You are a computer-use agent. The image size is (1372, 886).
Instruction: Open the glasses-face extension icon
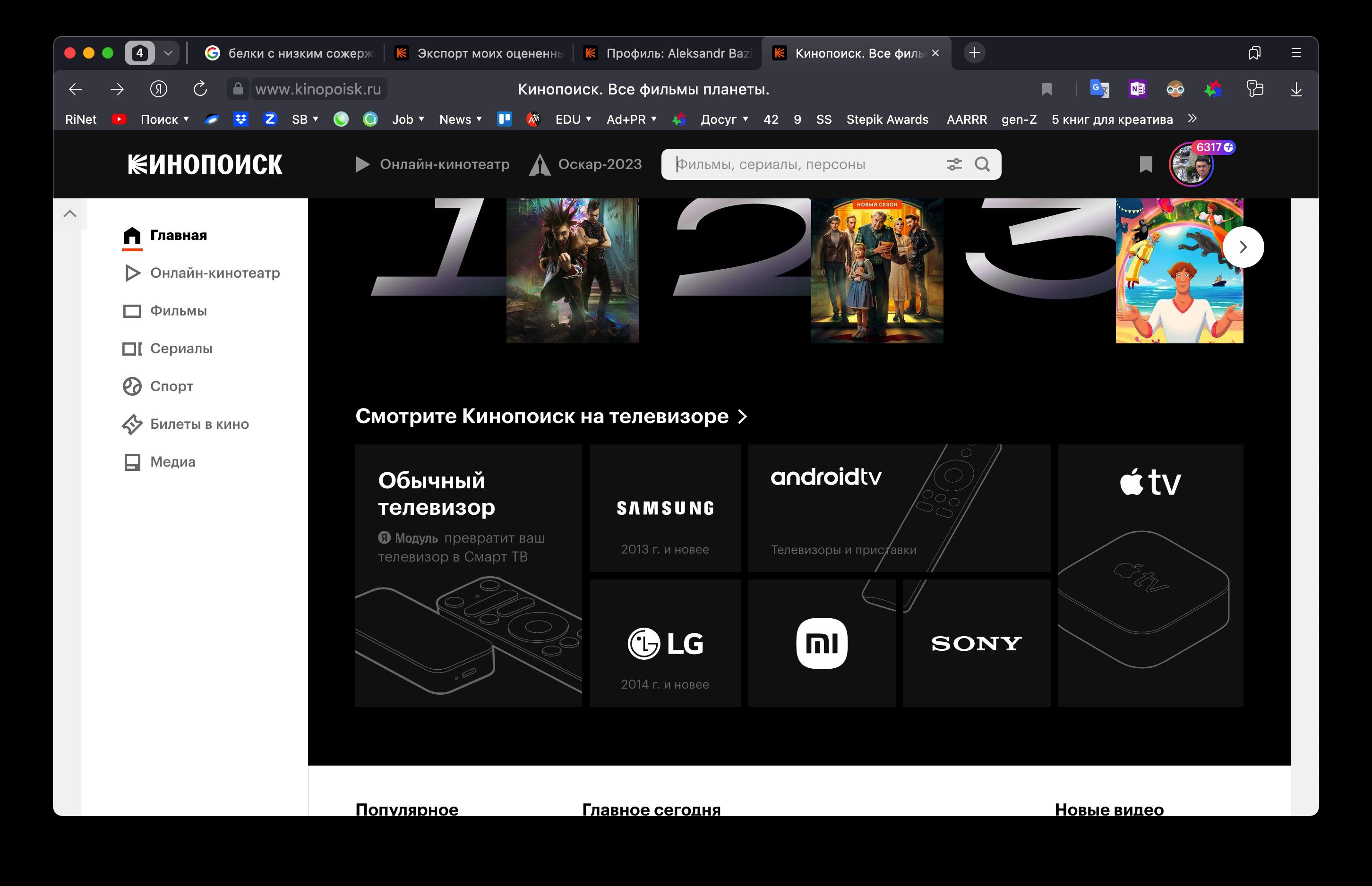click(1175, 89)
